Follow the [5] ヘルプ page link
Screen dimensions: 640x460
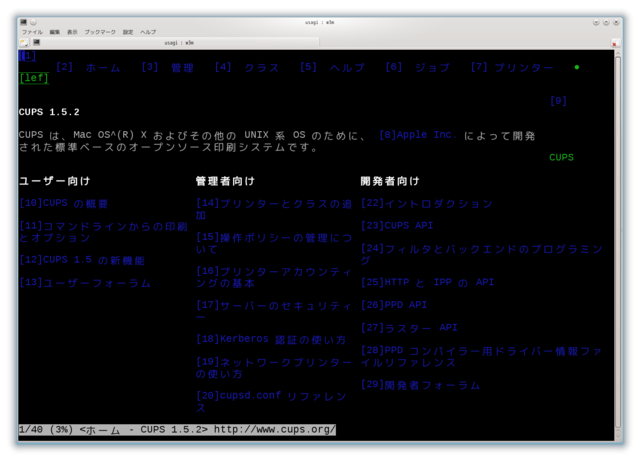(x=332, y=67)
